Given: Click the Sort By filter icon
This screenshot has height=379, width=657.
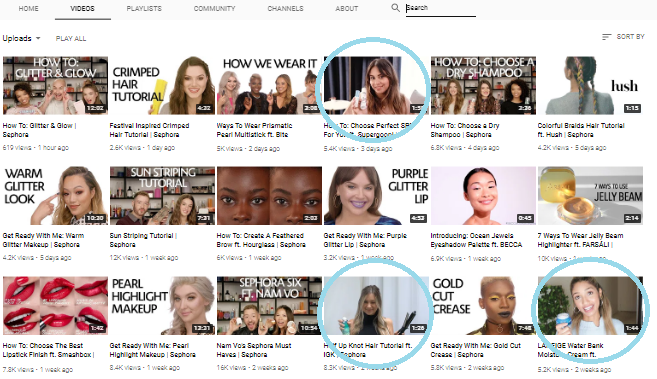Looking at the screenshot, I should point(606,37).
